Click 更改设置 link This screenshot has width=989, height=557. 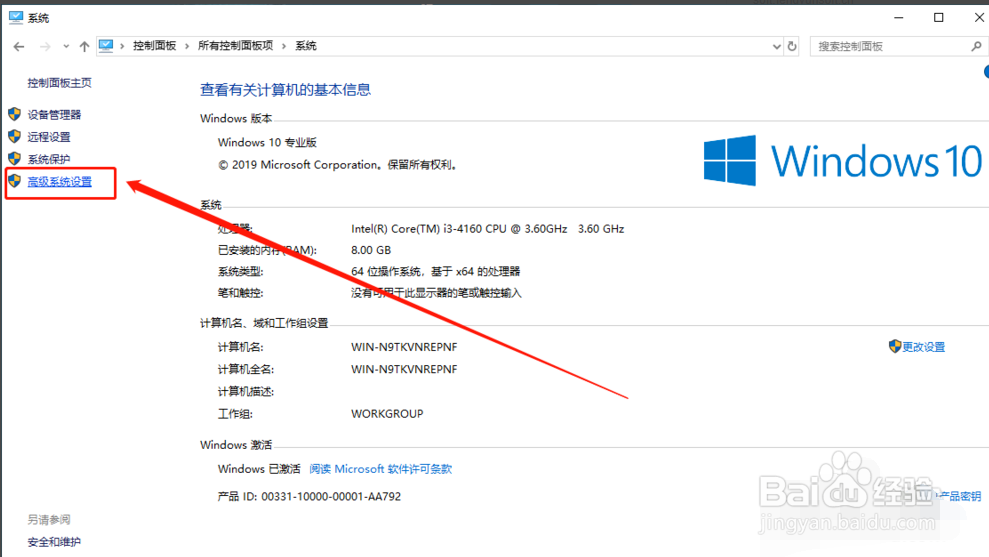click(923, 347)
